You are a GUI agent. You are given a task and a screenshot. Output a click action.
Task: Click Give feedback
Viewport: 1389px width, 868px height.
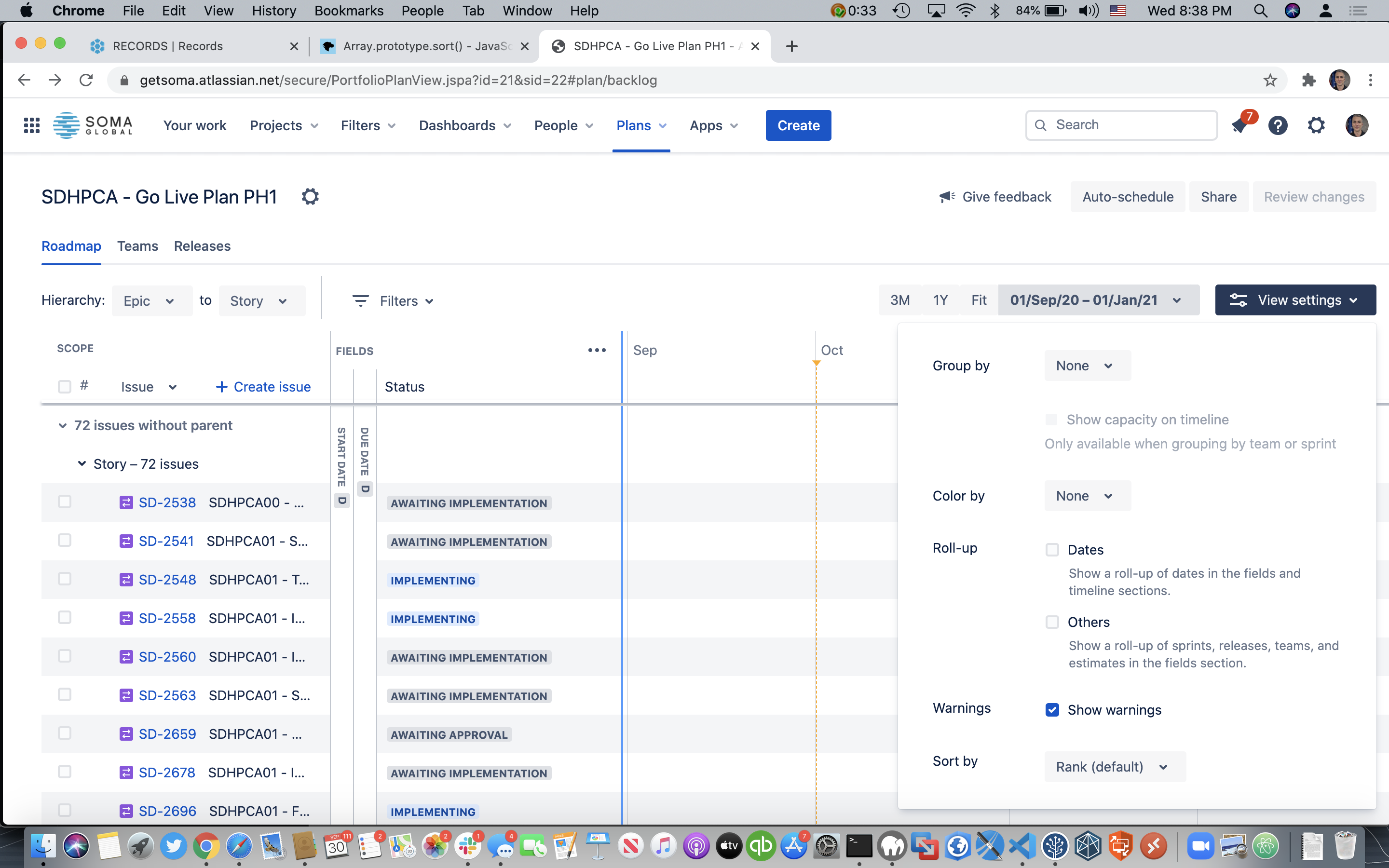(995, 197)
